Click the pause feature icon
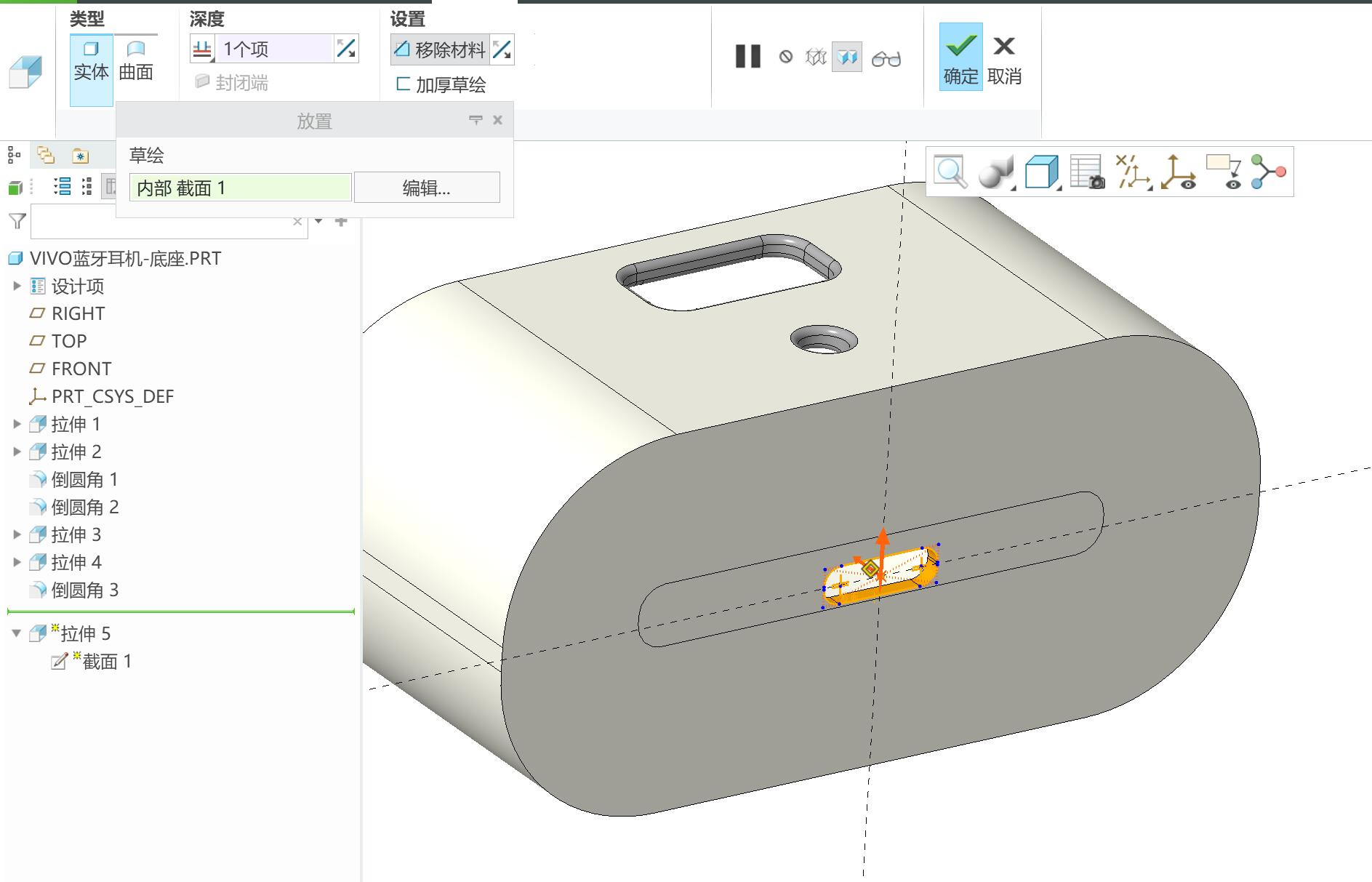 (747, 57)
